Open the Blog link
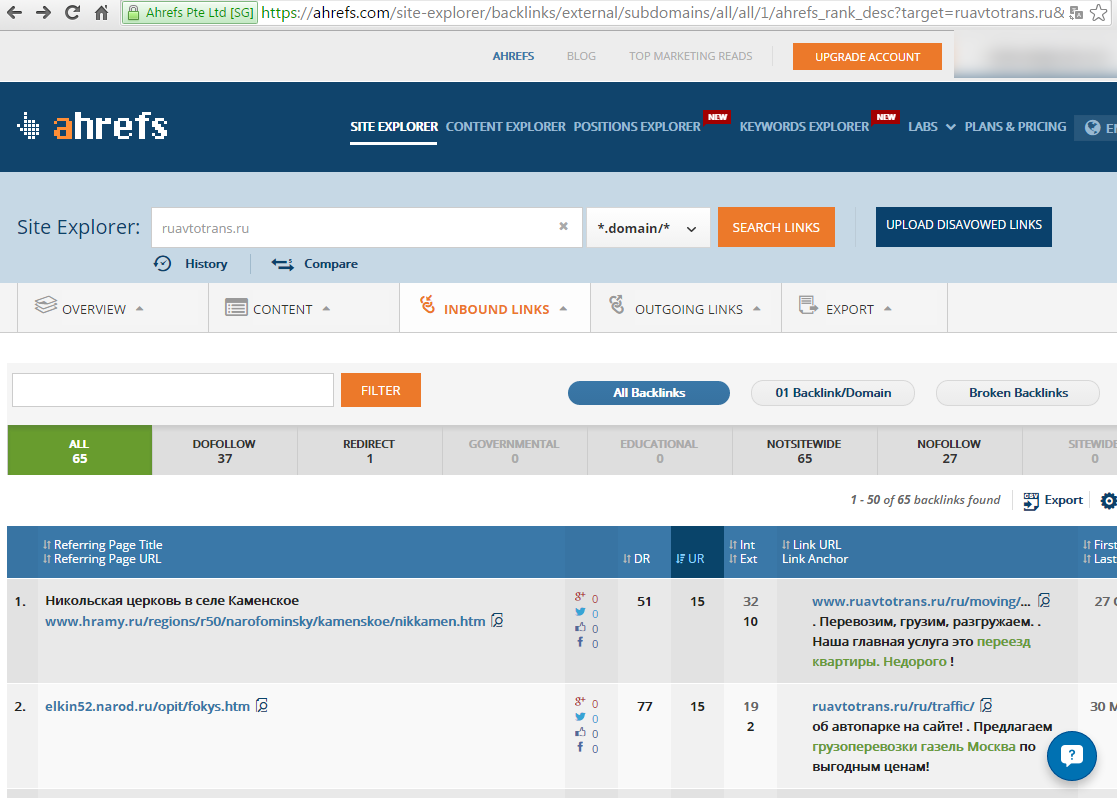Viewport: 1117px width, 798px height. click(581, 56)
